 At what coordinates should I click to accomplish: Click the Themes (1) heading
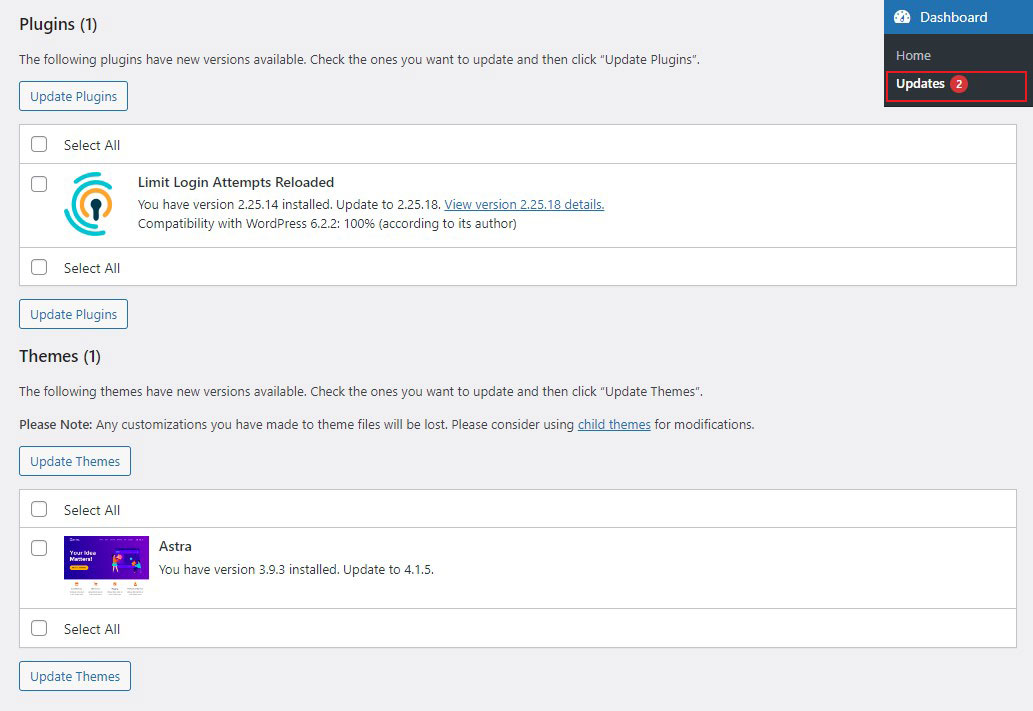pos(60,356)
